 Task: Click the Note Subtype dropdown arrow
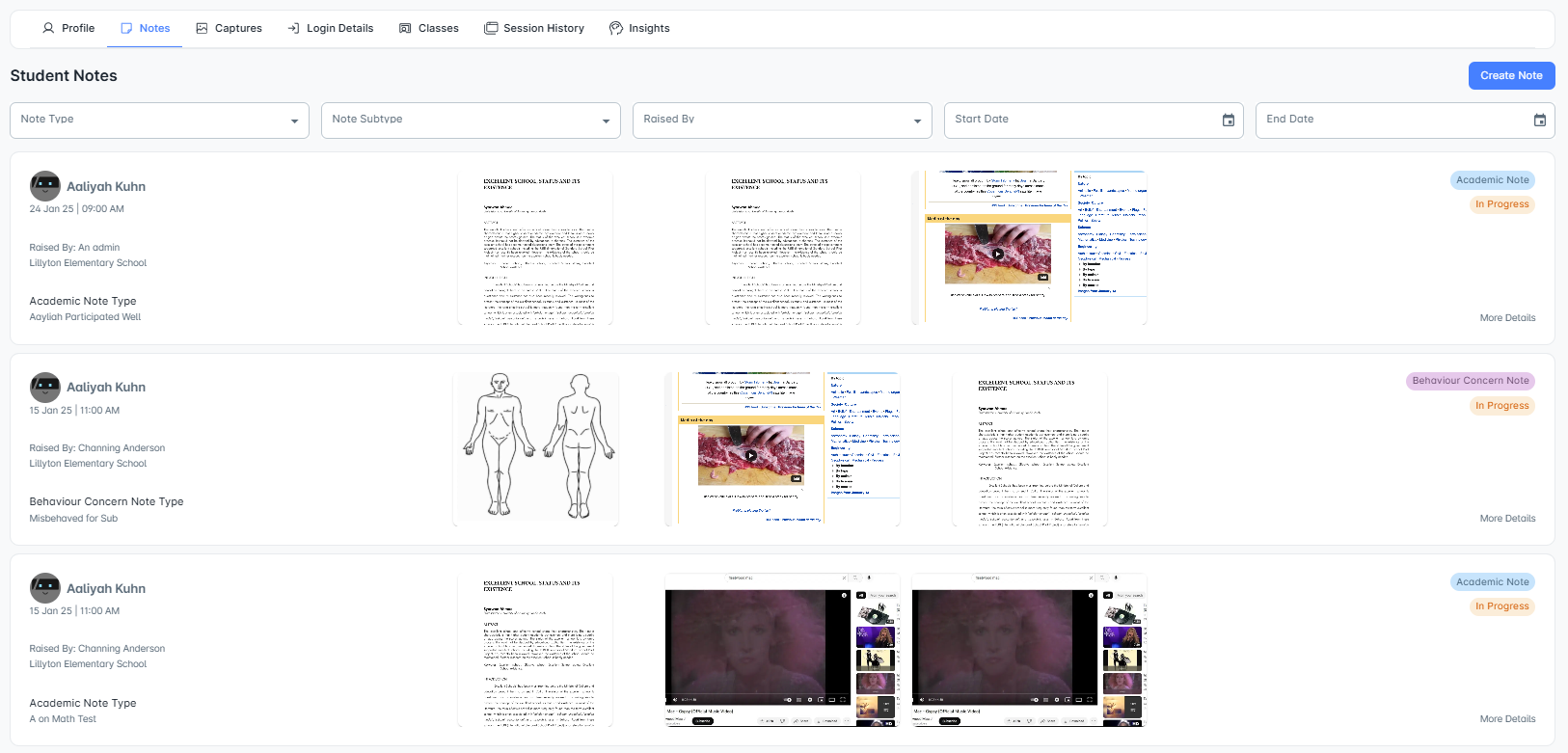606,121
